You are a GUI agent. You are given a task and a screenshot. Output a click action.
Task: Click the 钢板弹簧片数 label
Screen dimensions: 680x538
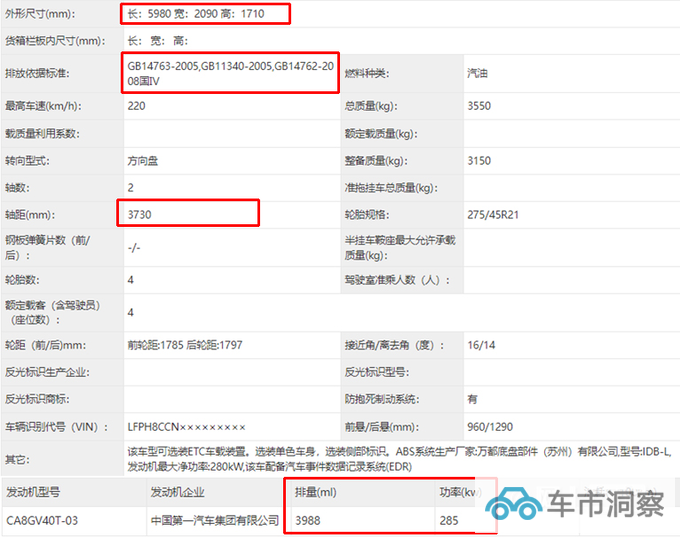click(x=47, y=248)
